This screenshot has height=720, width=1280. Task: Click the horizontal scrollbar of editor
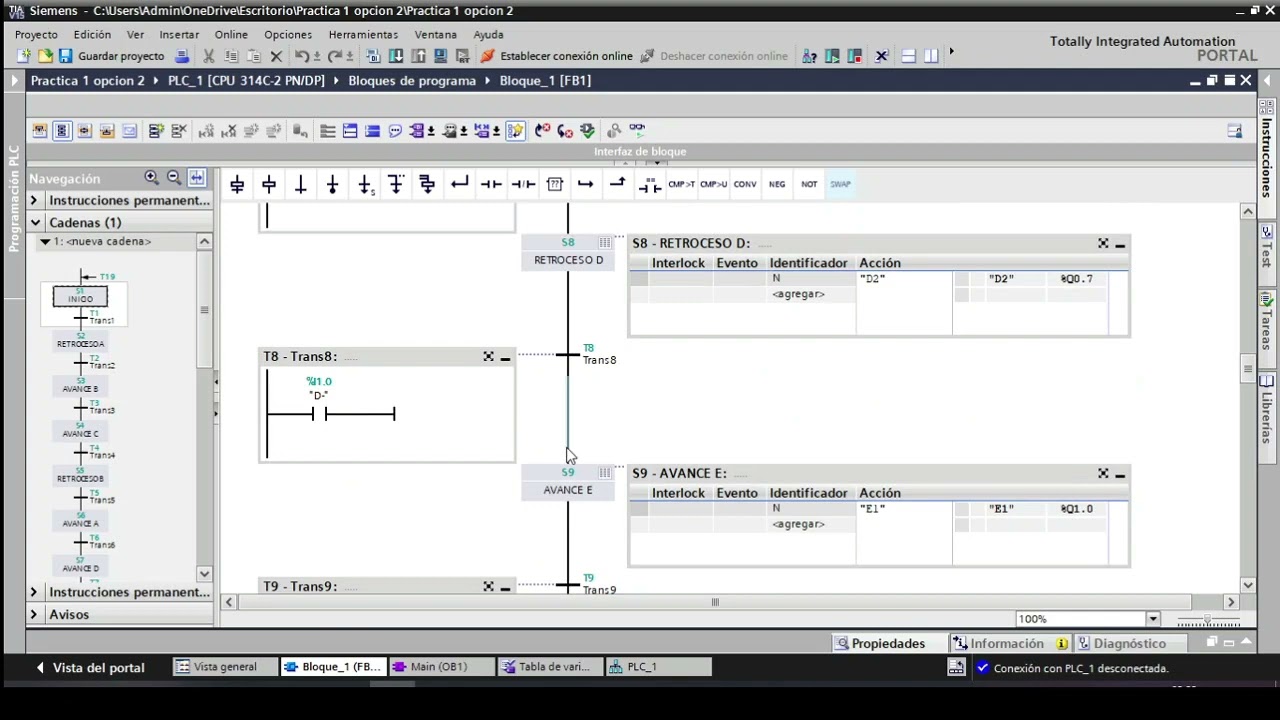pos(715,602)
